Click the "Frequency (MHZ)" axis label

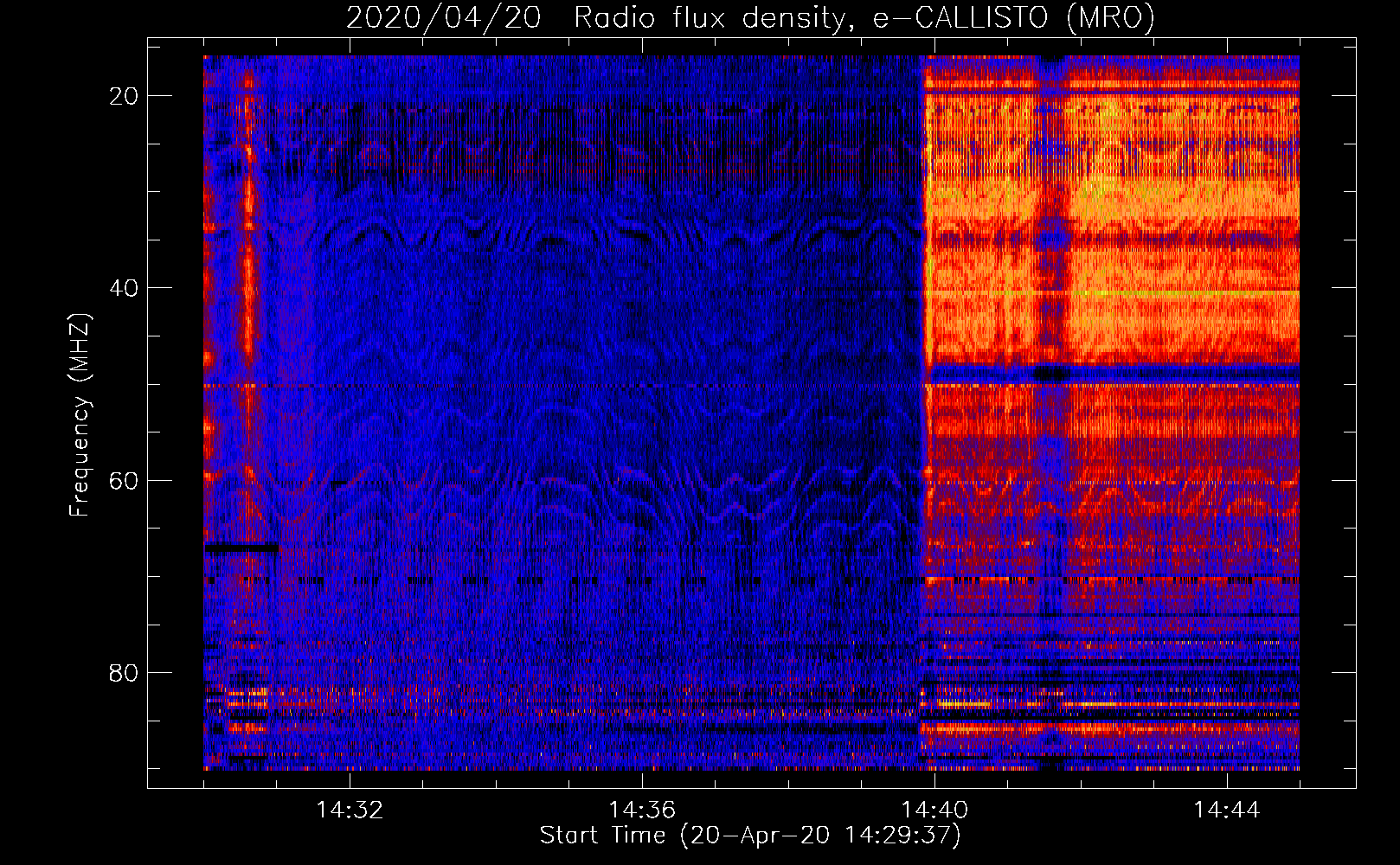(x=80, y=415)
